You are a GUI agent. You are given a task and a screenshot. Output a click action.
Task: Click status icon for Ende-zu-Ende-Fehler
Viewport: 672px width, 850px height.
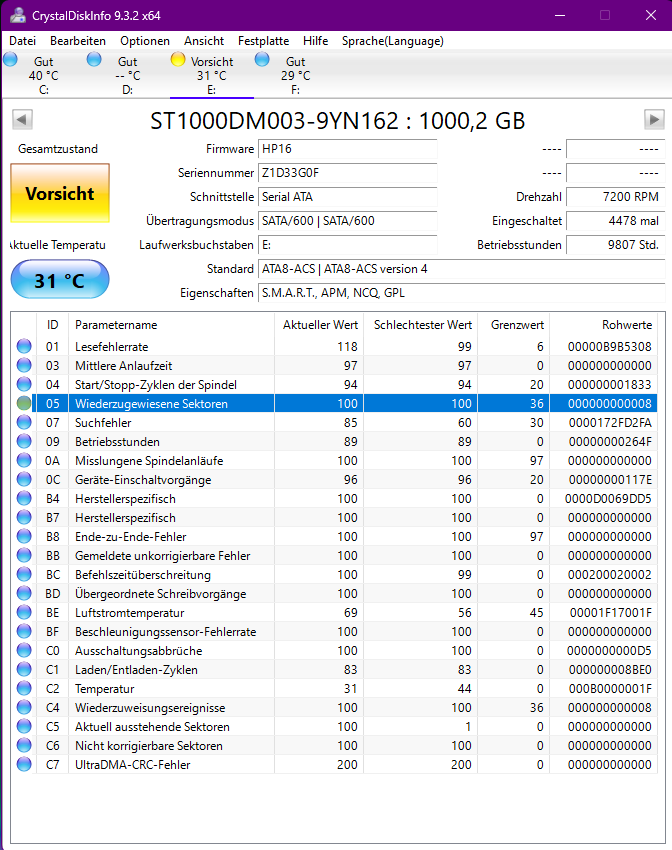click(x=24, y=536)
